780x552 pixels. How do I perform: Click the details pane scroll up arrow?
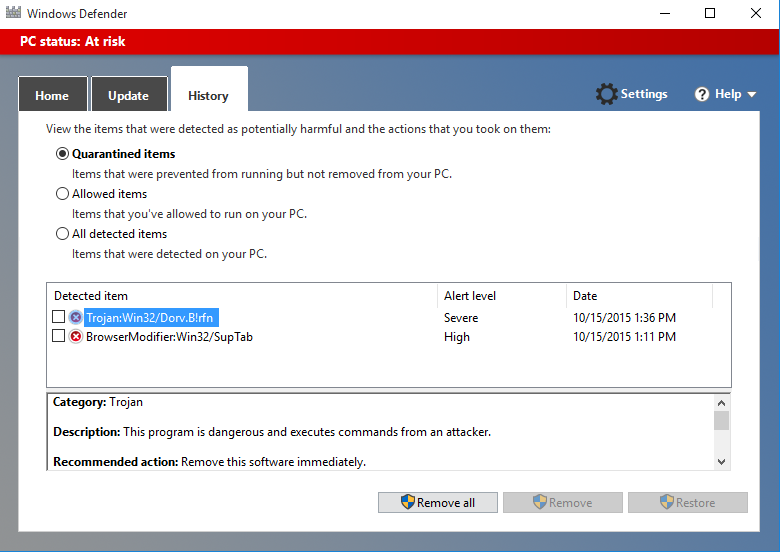point(721,402)
